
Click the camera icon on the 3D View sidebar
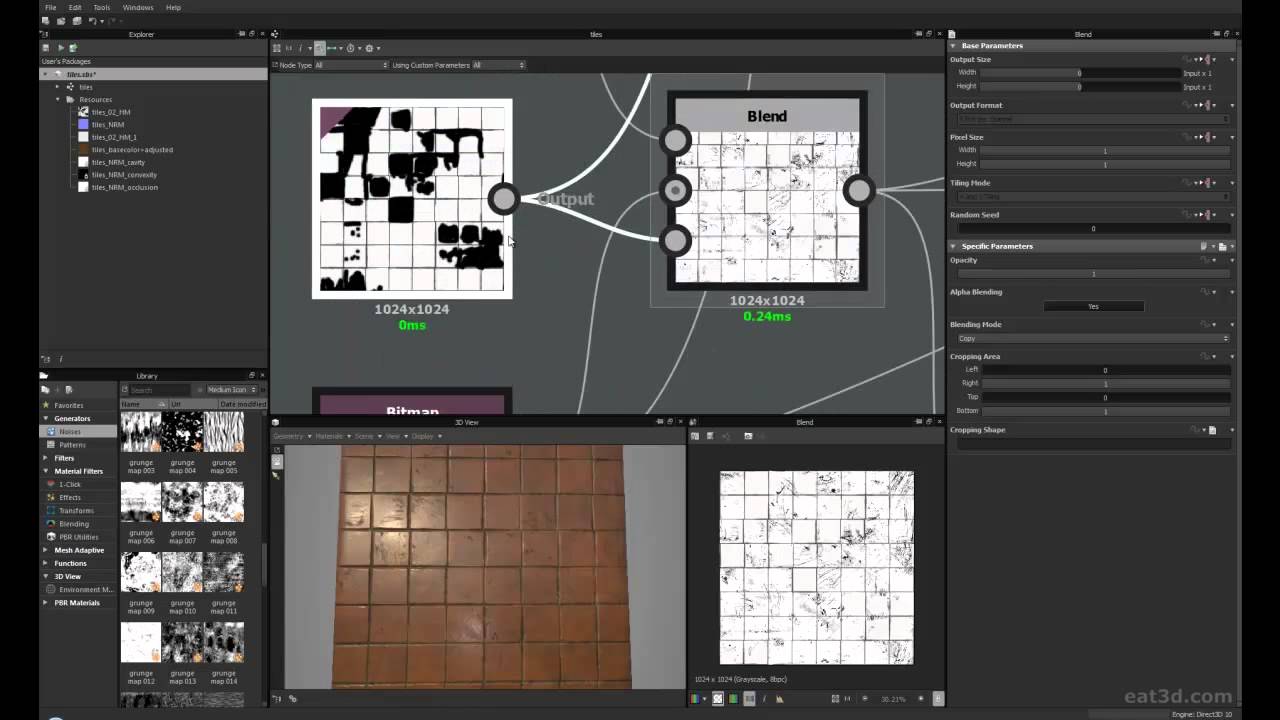click(277, 462)
